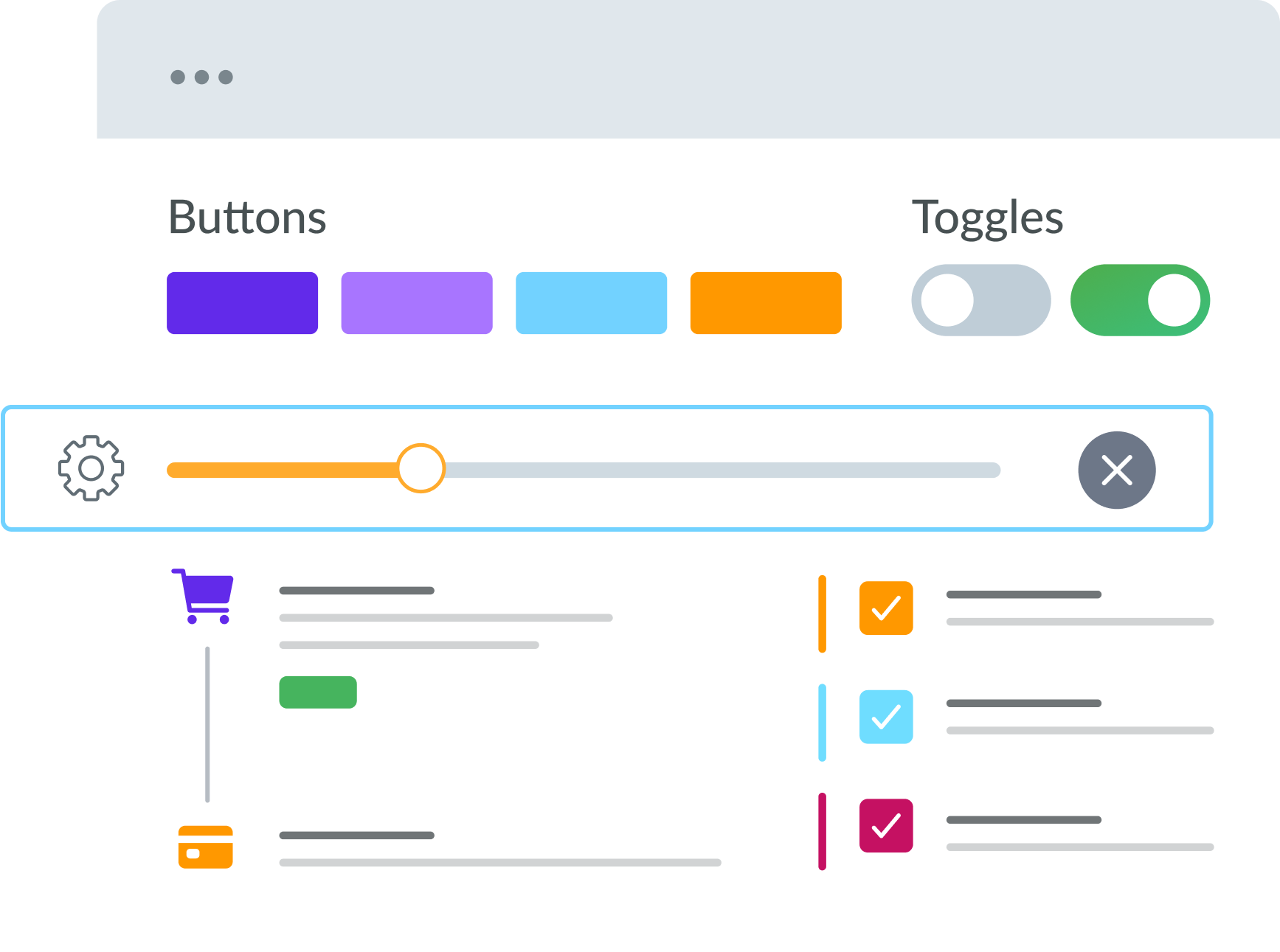The image size is (1280, 952).
Task: Click the light purple button
Action: (417, 303)
